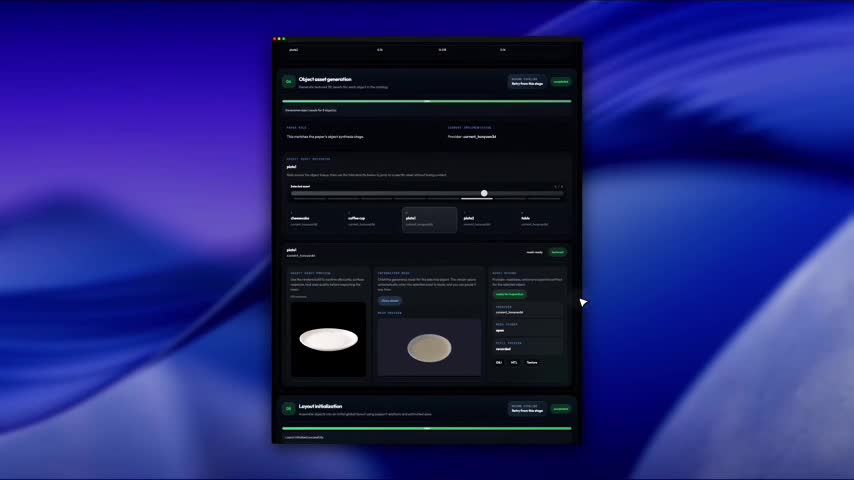Retry from Object asset generation stage
The height and width of the screenshot is (480, 854).
527,82
